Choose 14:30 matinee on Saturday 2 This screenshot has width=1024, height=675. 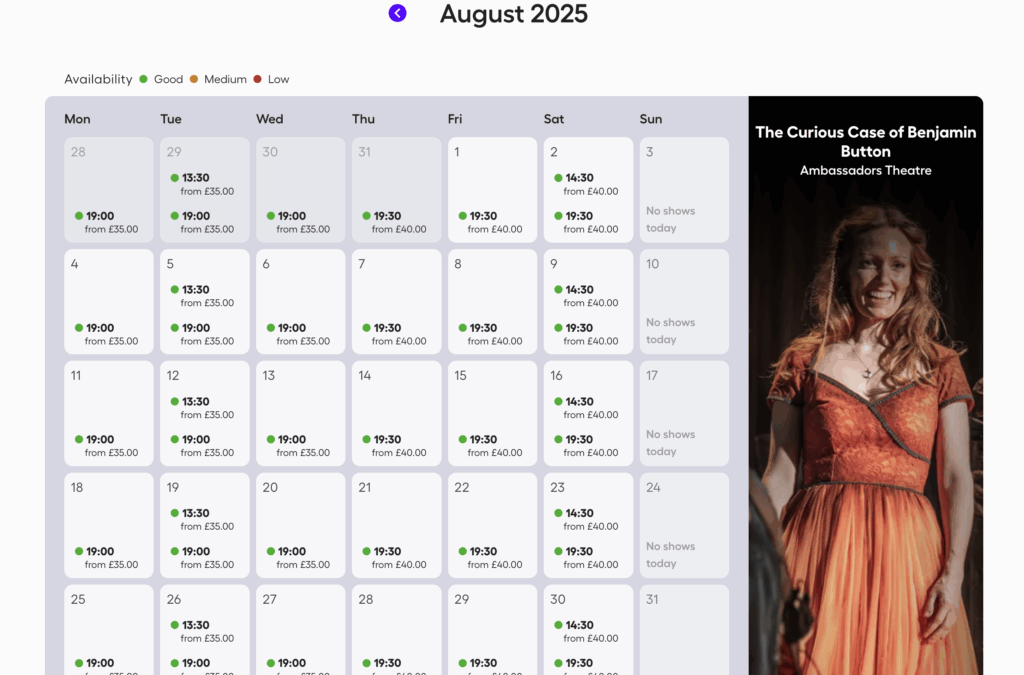586,184
